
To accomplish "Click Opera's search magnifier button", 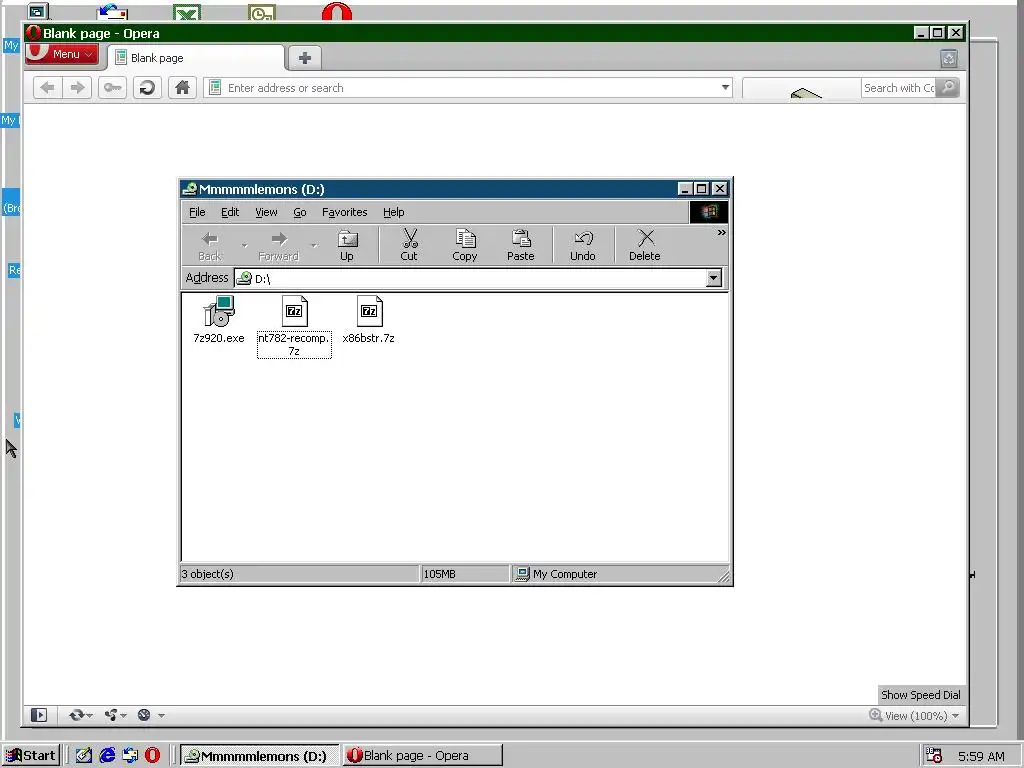I will click(948, 88).
